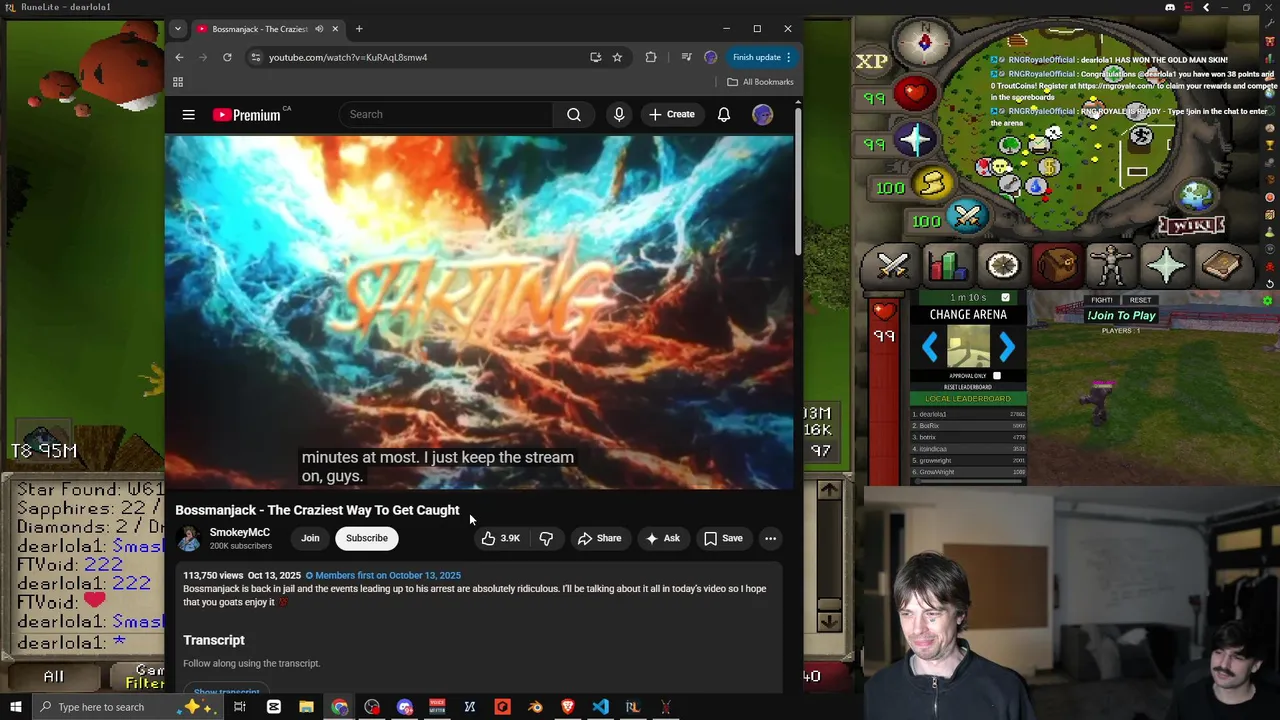1280x720 pixels.
Task: Open VS Code from taskbar
Action: 600,707
